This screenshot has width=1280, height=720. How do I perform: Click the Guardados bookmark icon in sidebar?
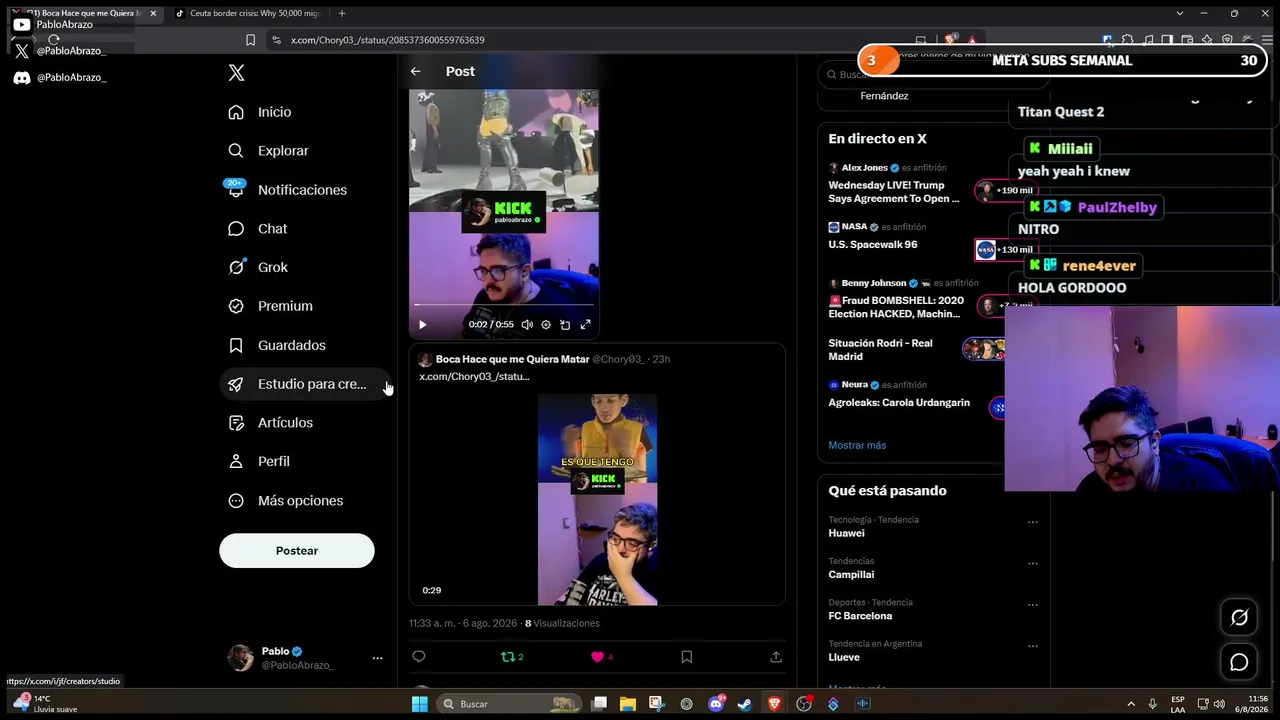tap(236, 345)
